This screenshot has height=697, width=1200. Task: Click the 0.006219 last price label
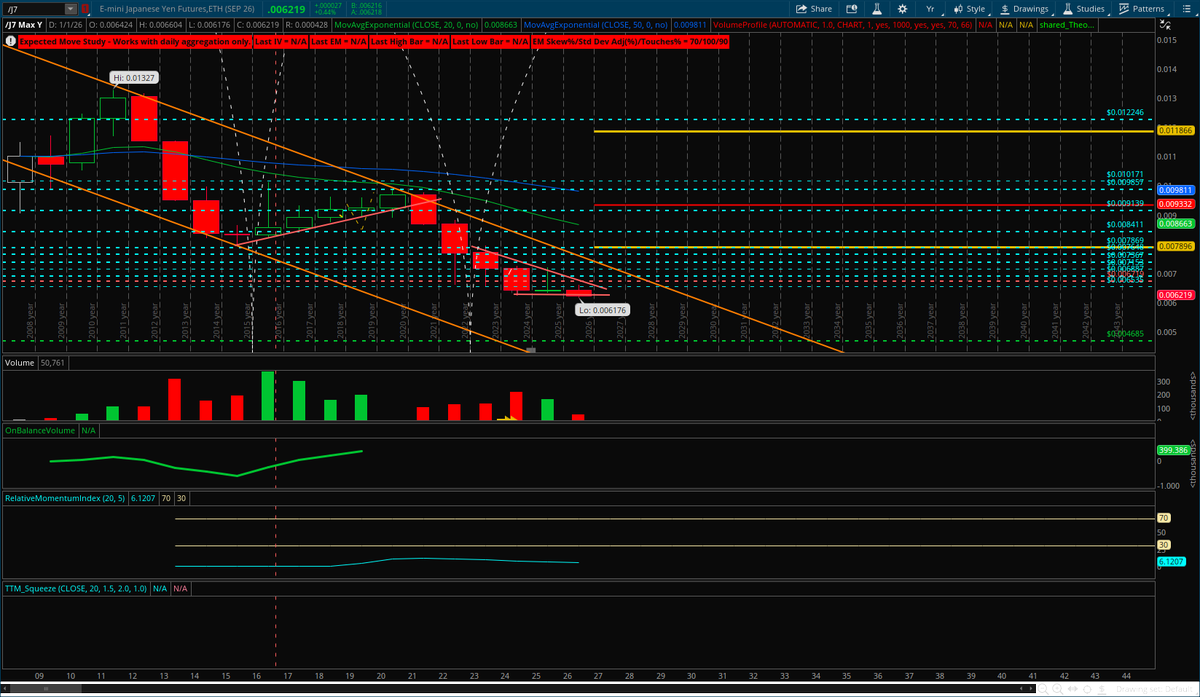click(x=1176, y=295)
